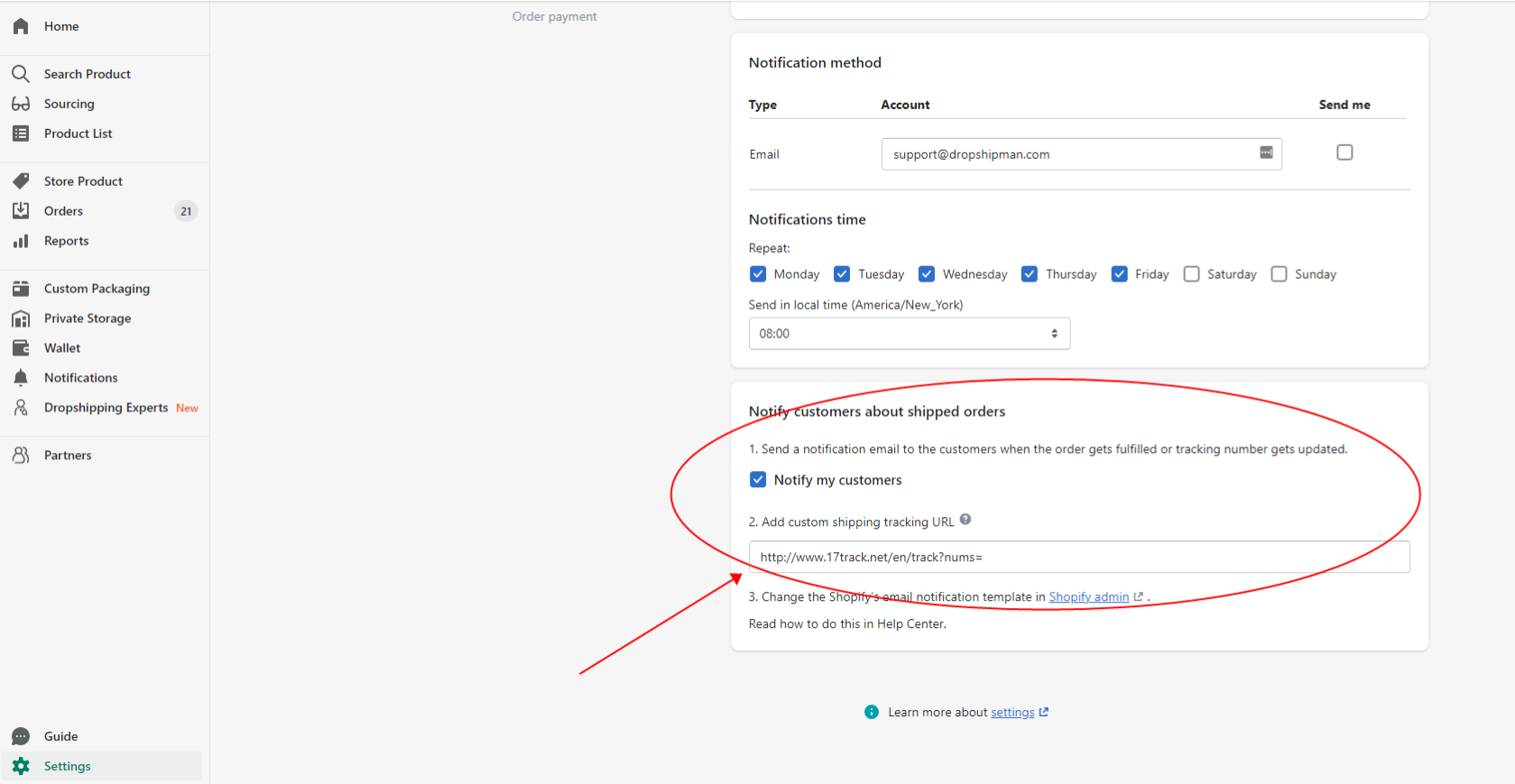Viewport: 1515px width, 784px height.
Task: Open the Partners page
Action: click(x=68, y=456)
